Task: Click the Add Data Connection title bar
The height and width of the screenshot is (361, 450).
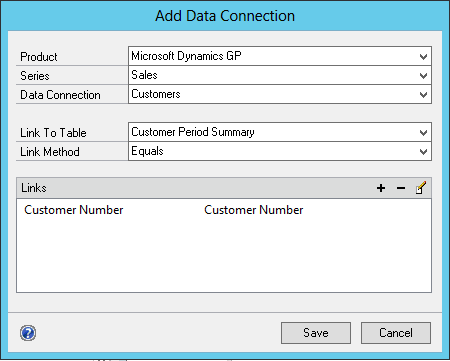Action: pos(225,16)
